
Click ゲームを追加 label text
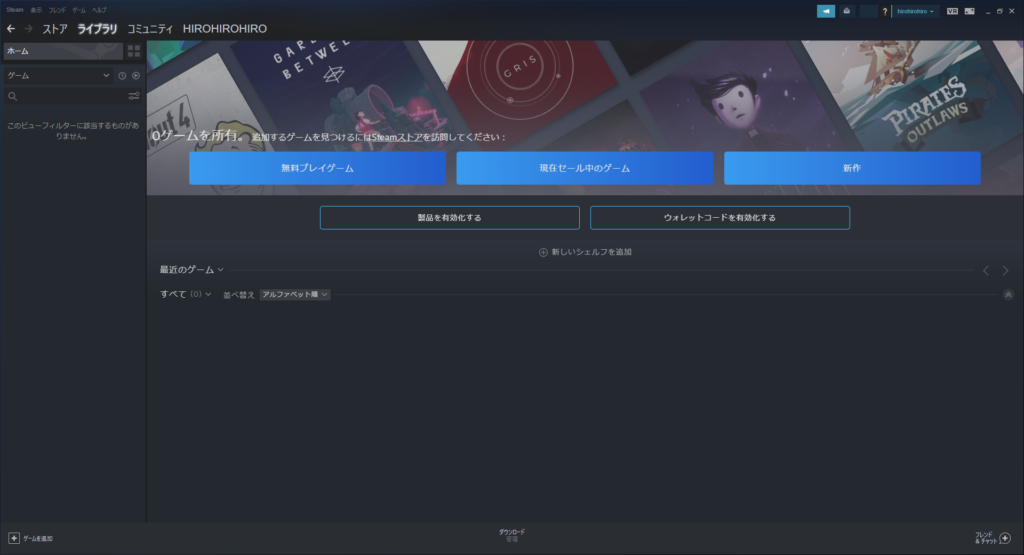tap(38, 539)
